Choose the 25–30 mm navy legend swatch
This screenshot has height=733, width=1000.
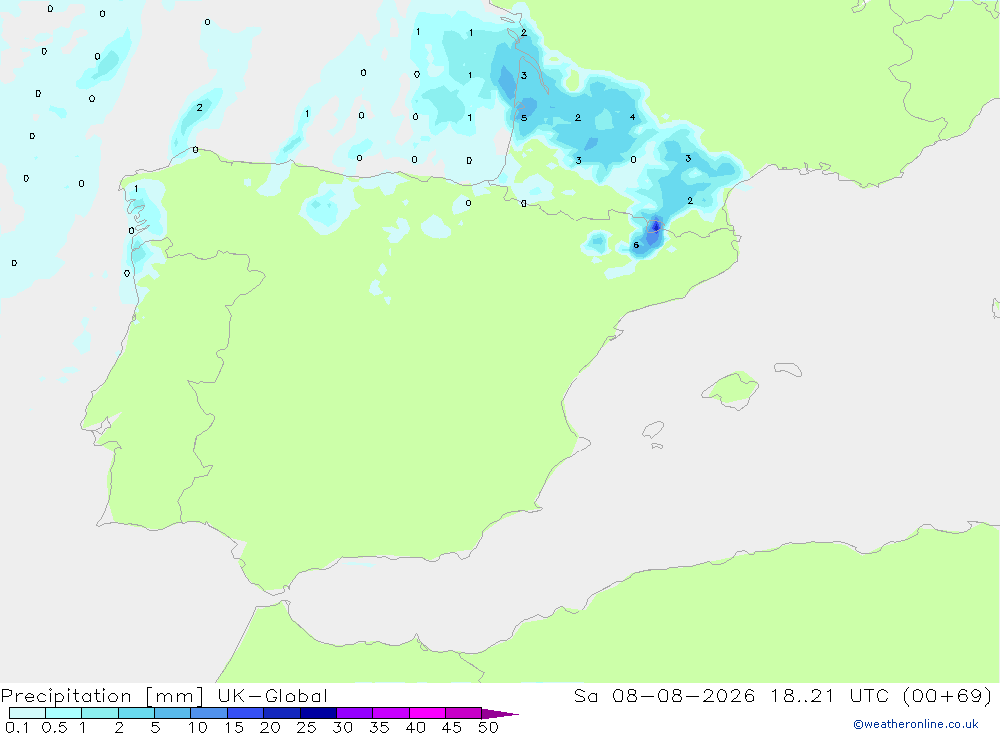(x=318, y=713)
